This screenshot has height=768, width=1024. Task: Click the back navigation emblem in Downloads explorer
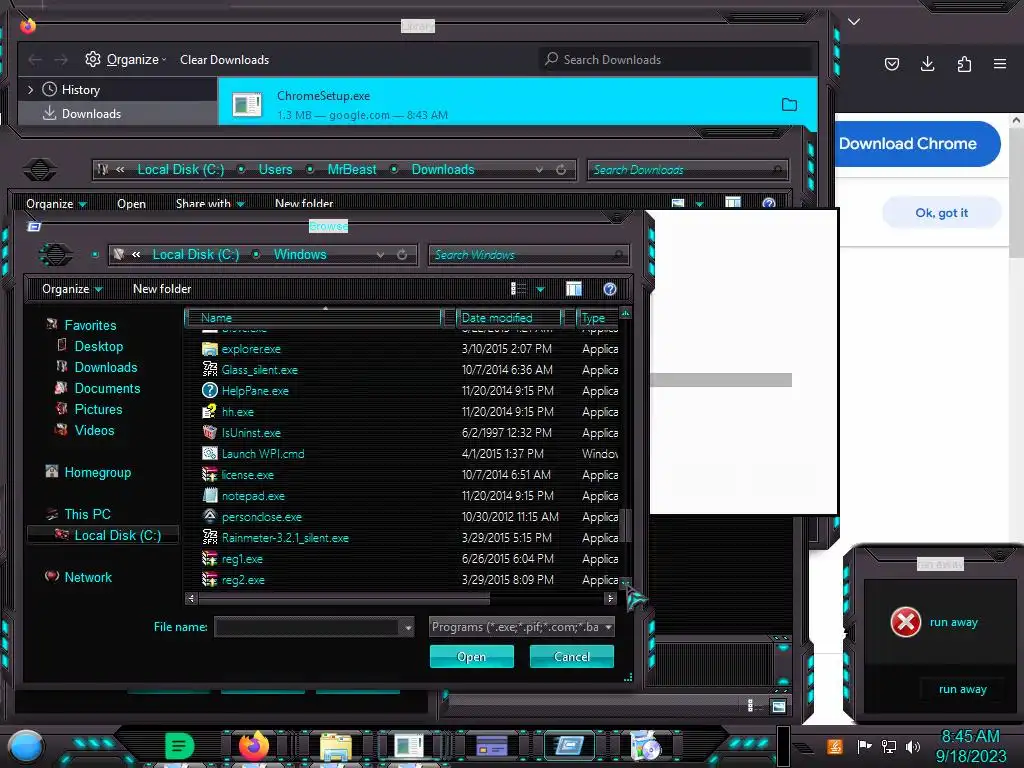[40, 170]
